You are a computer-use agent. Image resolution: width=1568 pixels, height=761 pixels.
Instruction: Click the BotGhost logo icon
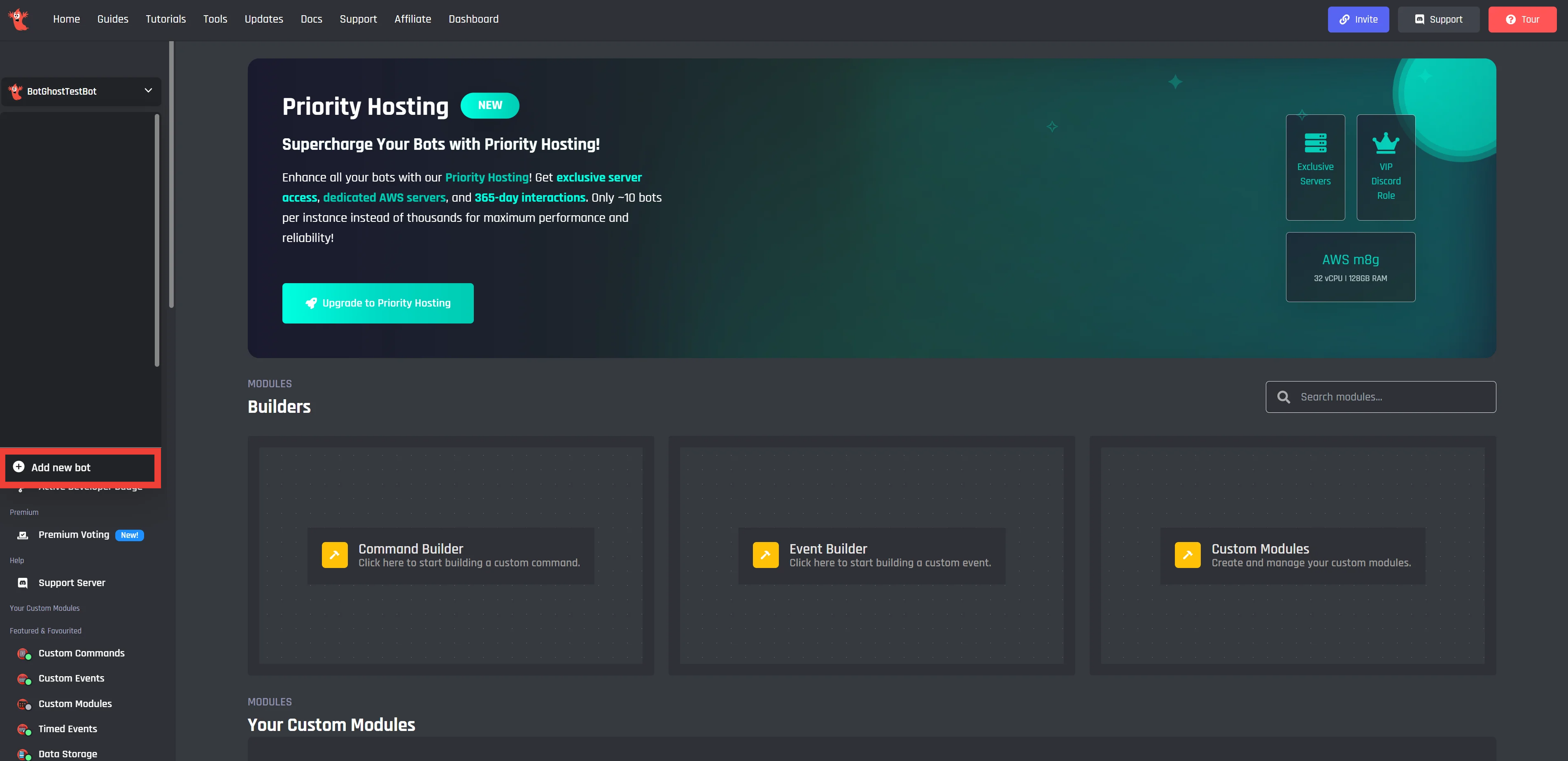point(19,19)
